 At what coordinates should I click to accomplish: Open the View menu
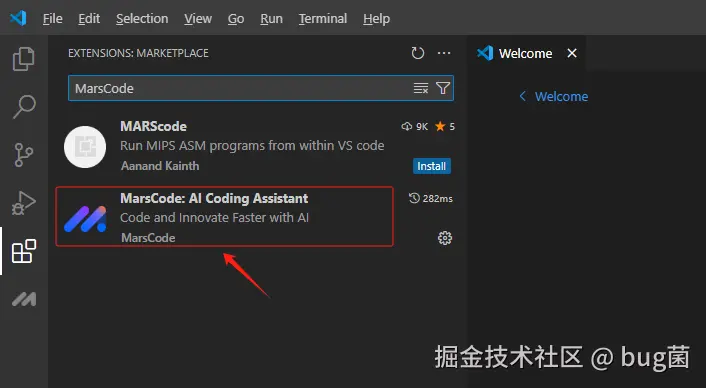coord(198,18)
